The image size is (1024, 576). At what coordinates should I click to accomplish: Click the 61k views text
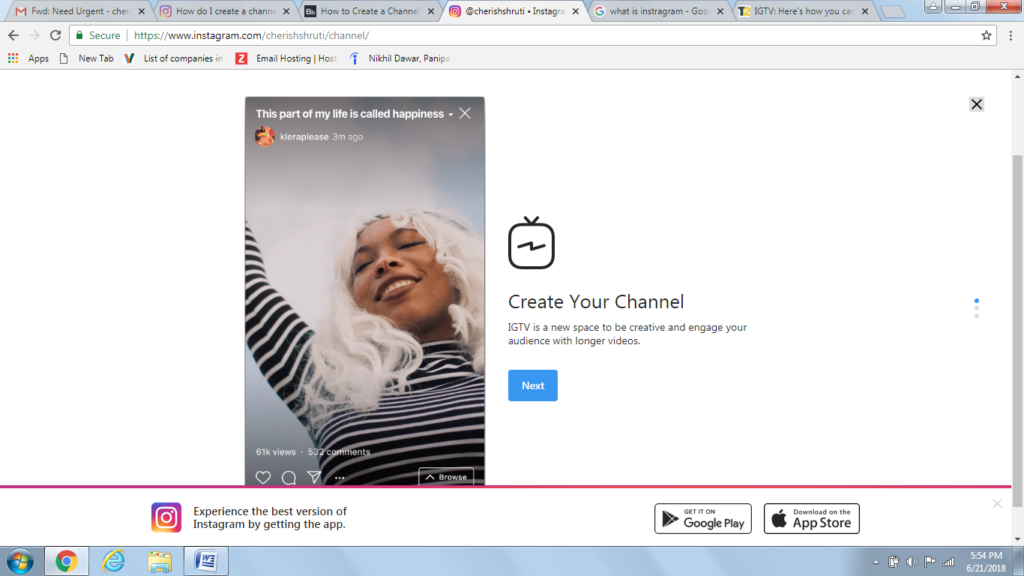point(276,452)
